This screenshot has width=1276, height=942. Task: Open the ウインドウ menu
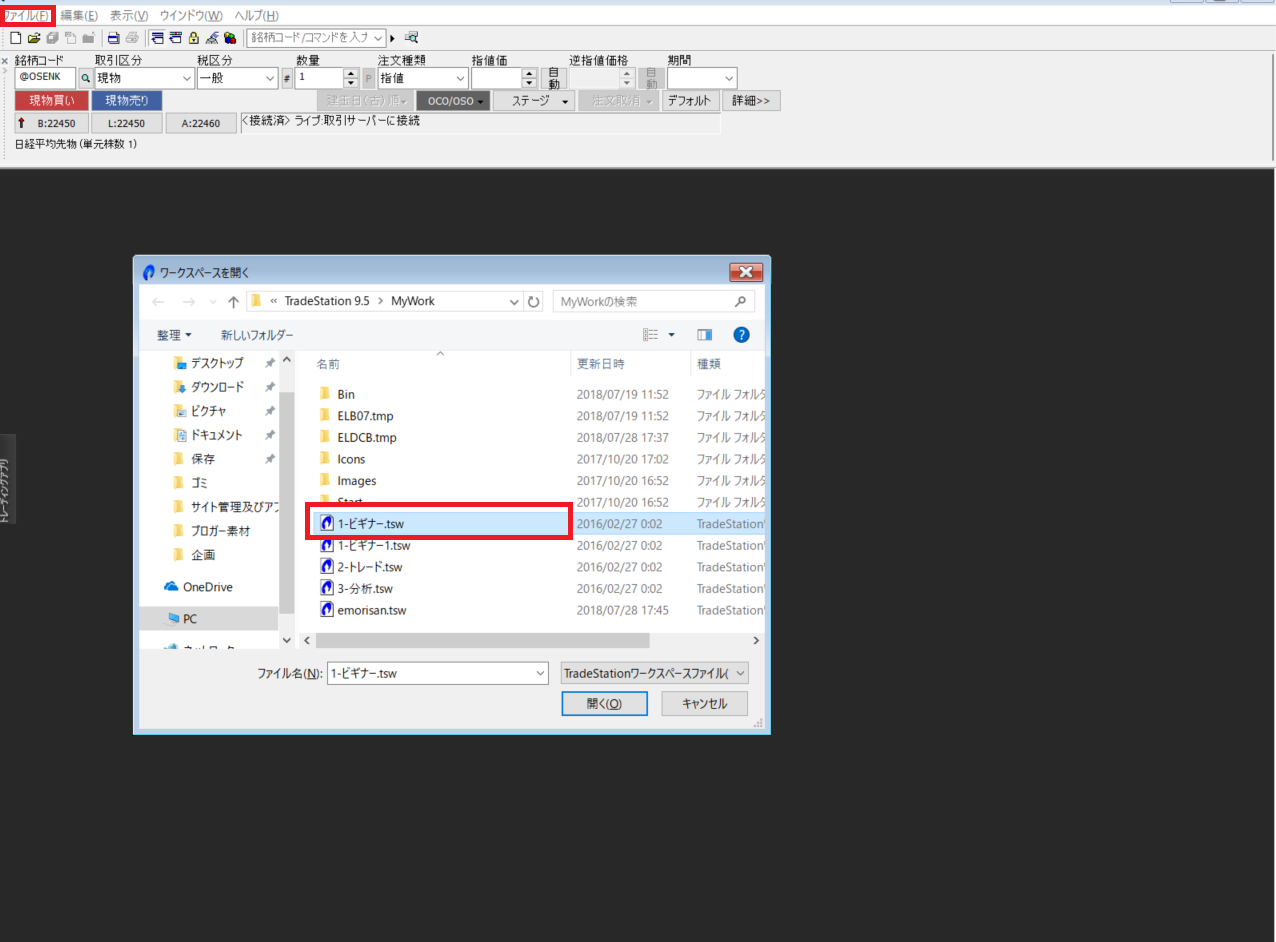click(191, 16)
